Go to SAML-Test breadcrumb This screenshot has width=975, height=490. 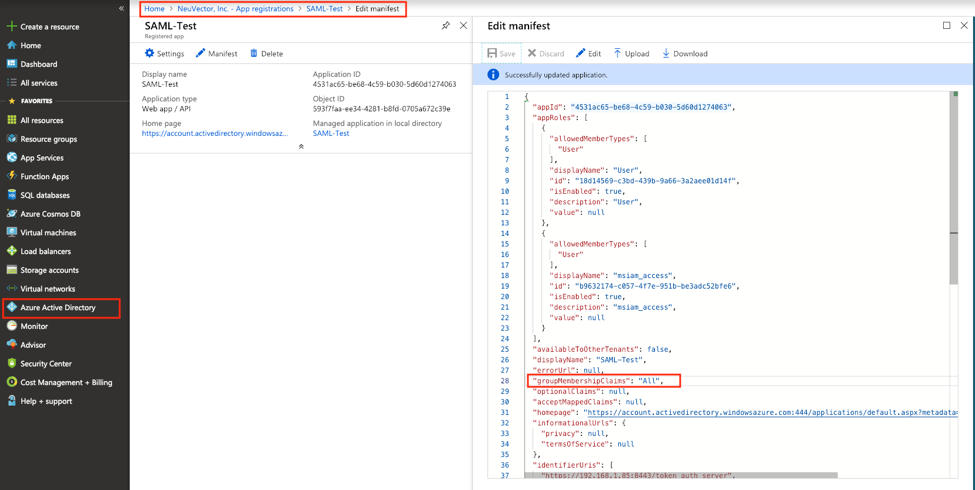point(325,9)
